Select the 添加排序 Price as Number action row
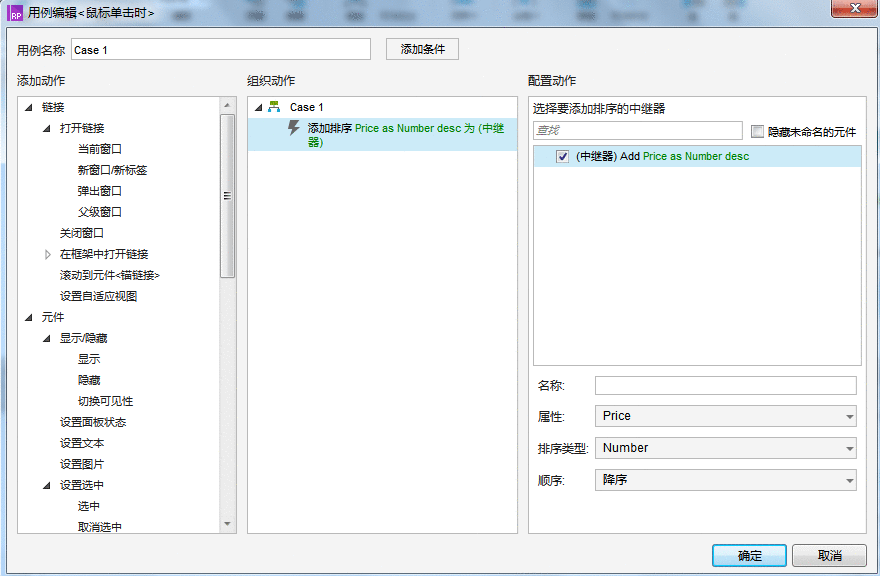 [382, 135]
